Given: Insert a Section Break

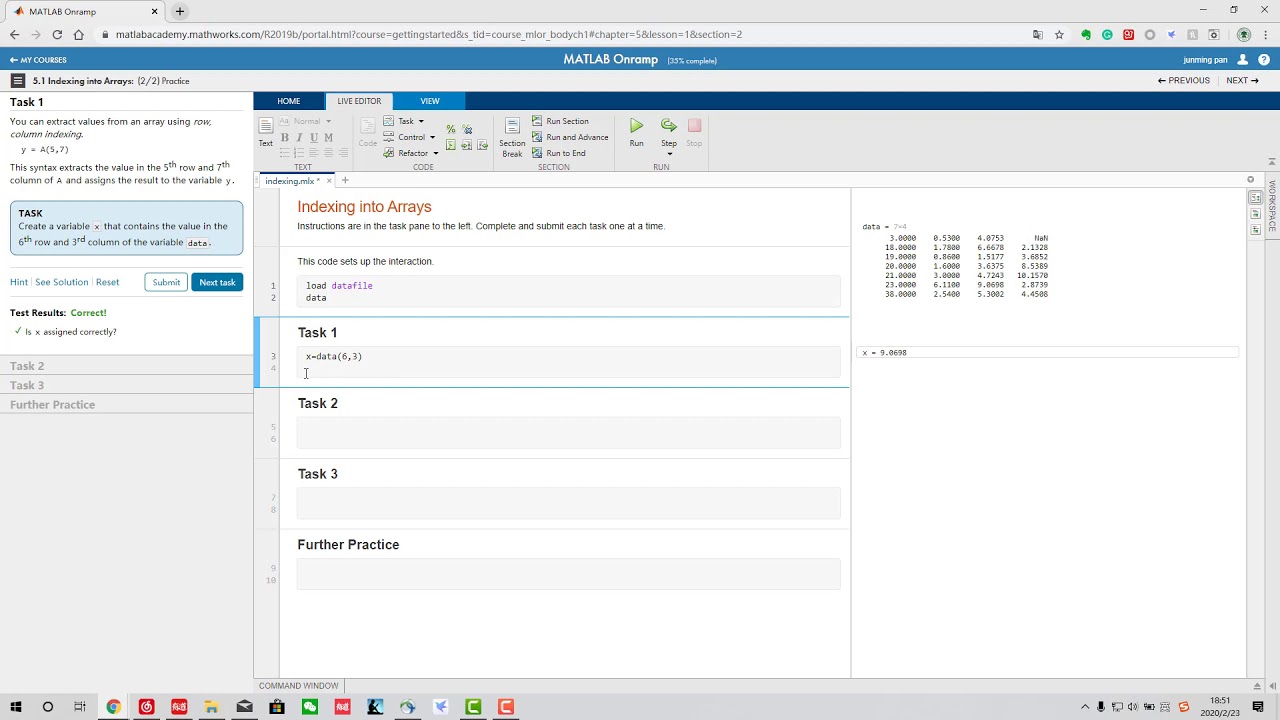Looking at the screenshot, I should click(x=512, y=137).
